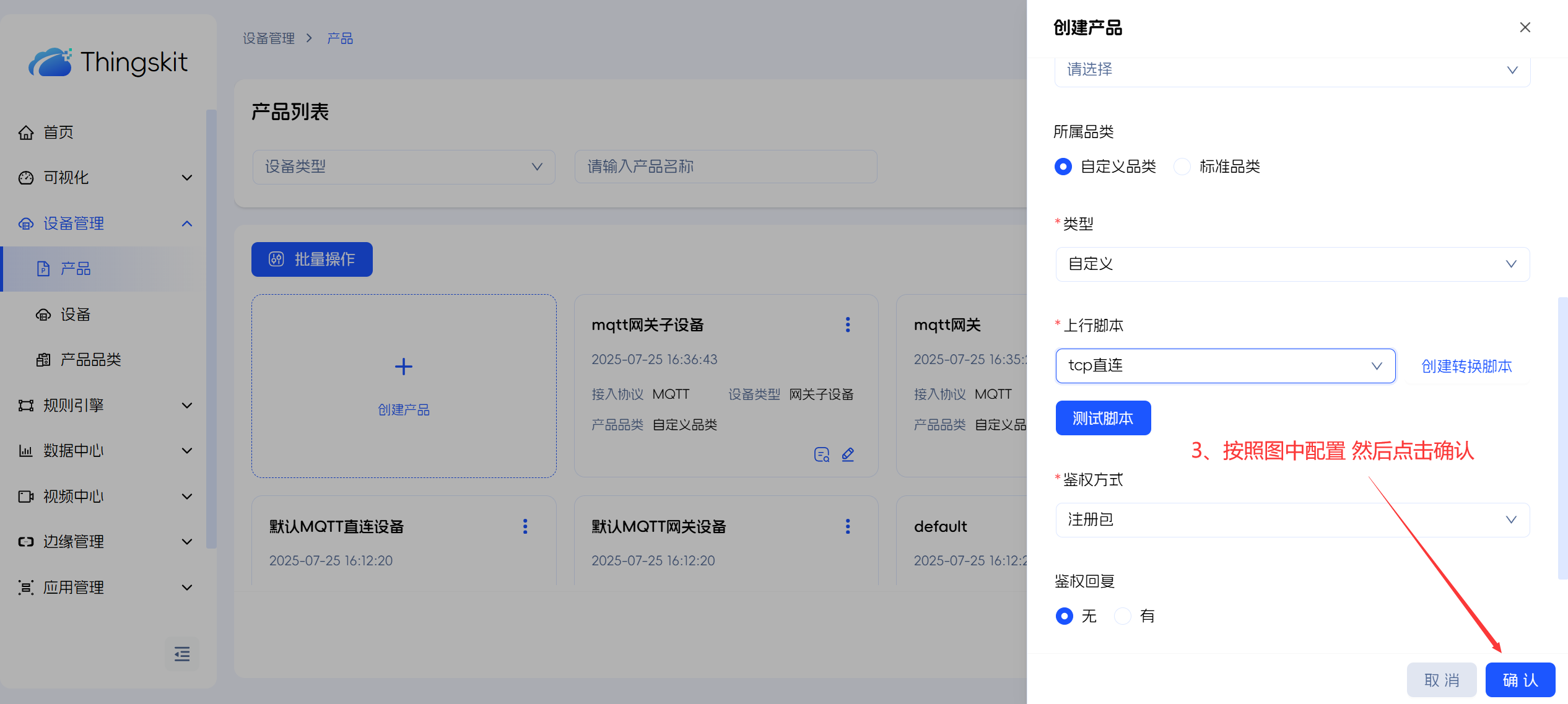This screenshot has width=1568, height=704.
Task: Go to 产品品类 in sidebar
Action: coord(90,360)
